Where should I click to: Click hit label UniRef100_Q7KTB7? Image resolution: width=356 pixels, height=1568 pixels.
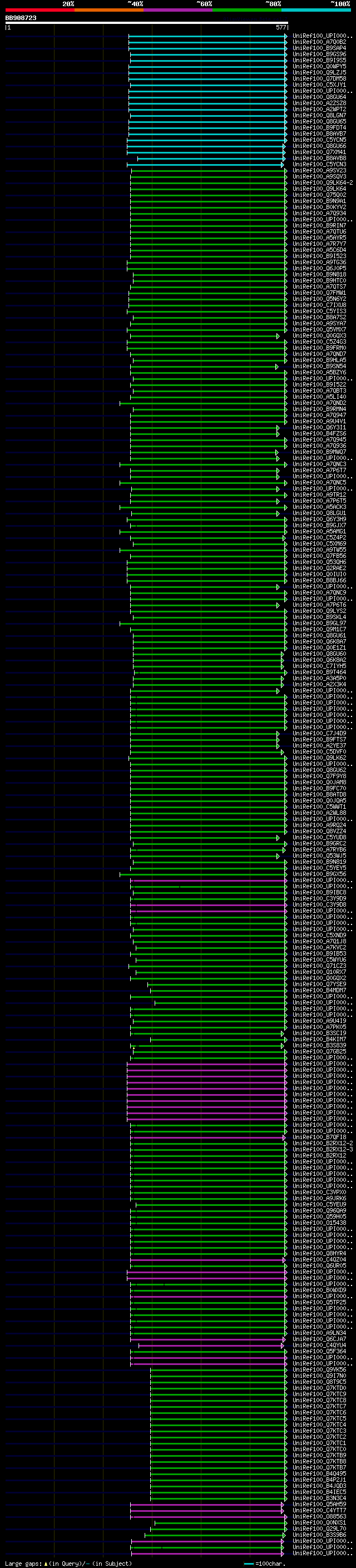(x=319, y=1467)
